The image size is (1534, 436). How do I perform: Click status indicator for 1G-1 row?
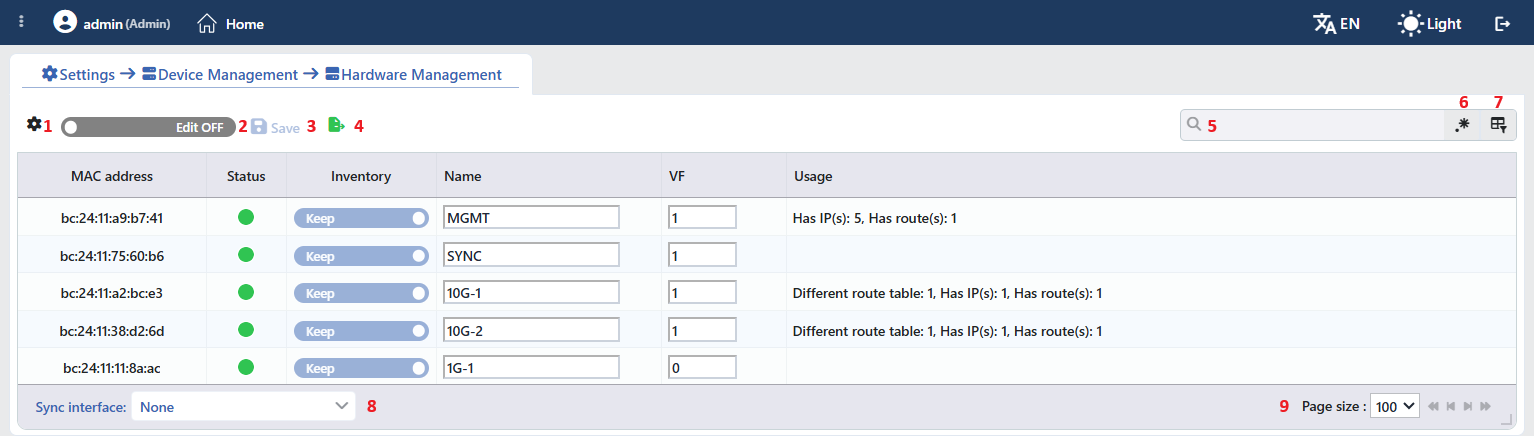[246, 368]
